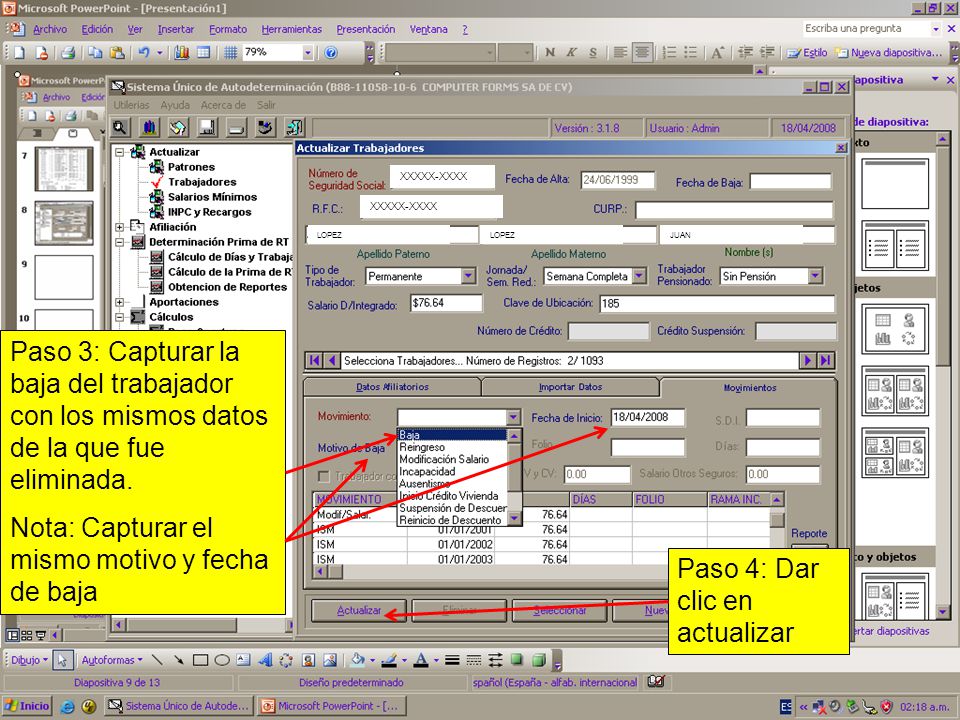Click the Estilo button in toolbar
960x720 pixels.
pyautogui.click(x=808, y=53)
